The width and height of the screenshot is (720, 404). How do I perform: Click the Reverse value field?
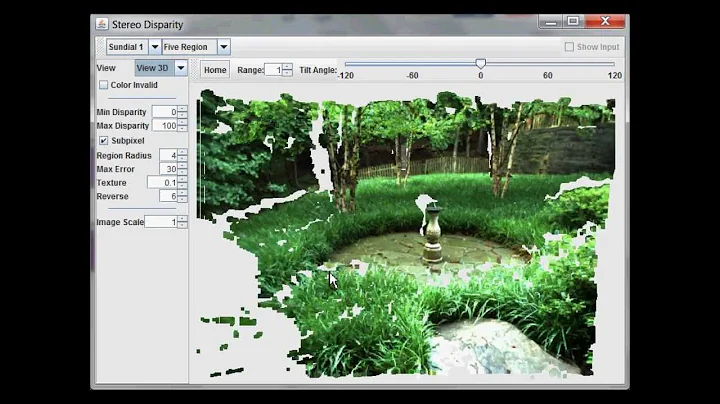[x=168, y=196]
